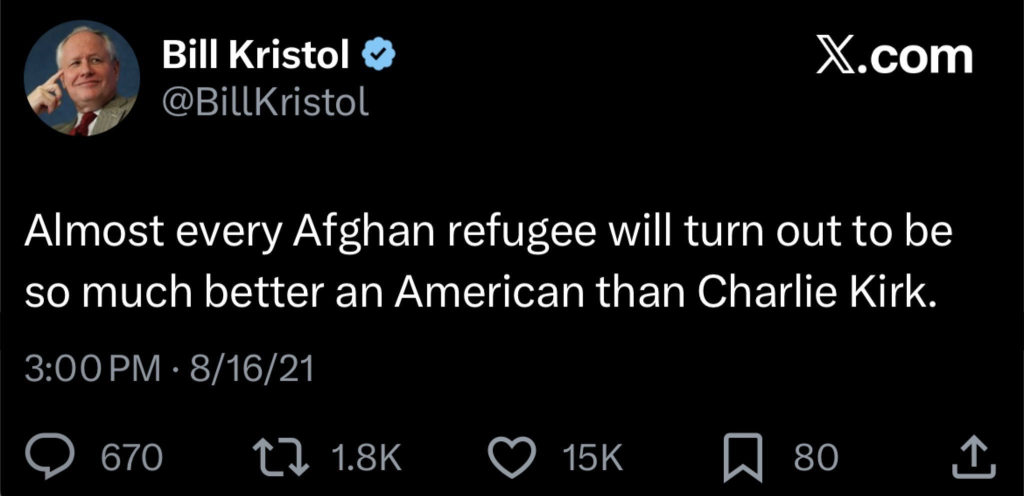The height and width of the screenshot is (496, 1024).
Task: Open Bill Kristol's profile picture
Action: (82, 80)
